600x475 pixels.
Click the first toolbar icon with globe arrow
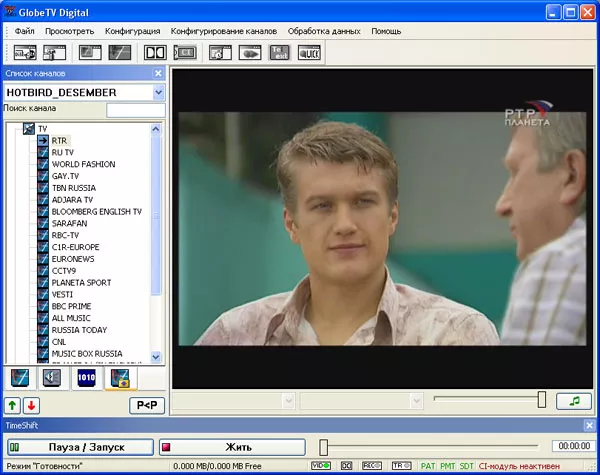pos(25,52)
